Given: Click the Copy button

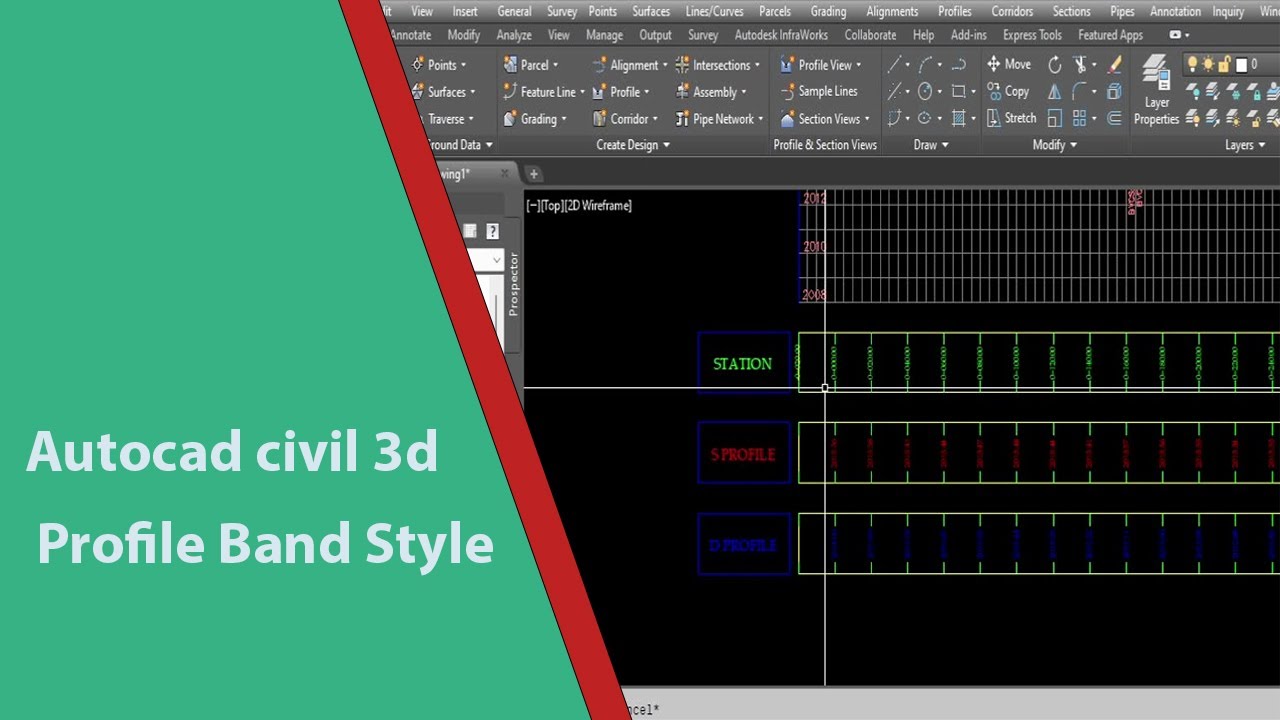Looking at the screenshot, I should coord(1007,91).
